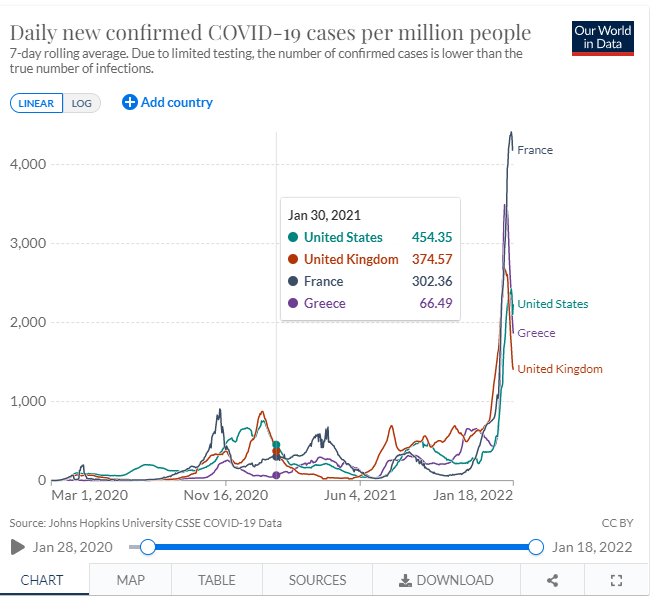Image resolution: width=650 pixels, height=596 pixels.
Task: Click the Add country link
Action: coord(177,102)
